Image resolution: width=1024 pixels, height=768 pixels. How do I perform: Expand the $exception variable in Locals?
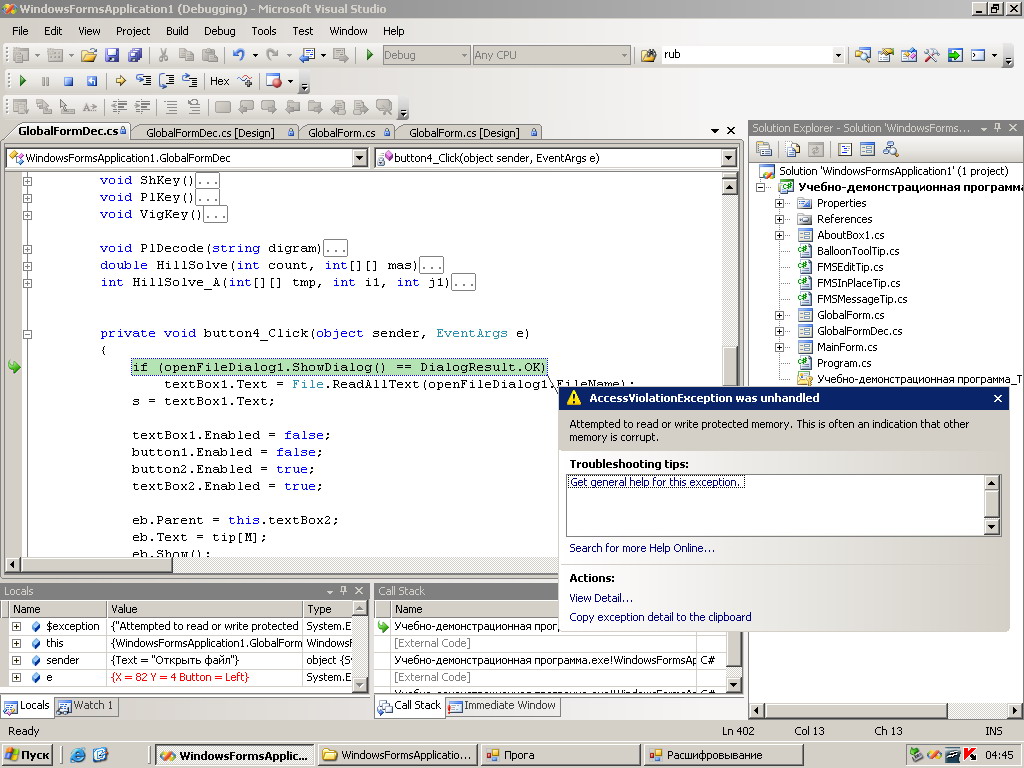coord(16,626)
